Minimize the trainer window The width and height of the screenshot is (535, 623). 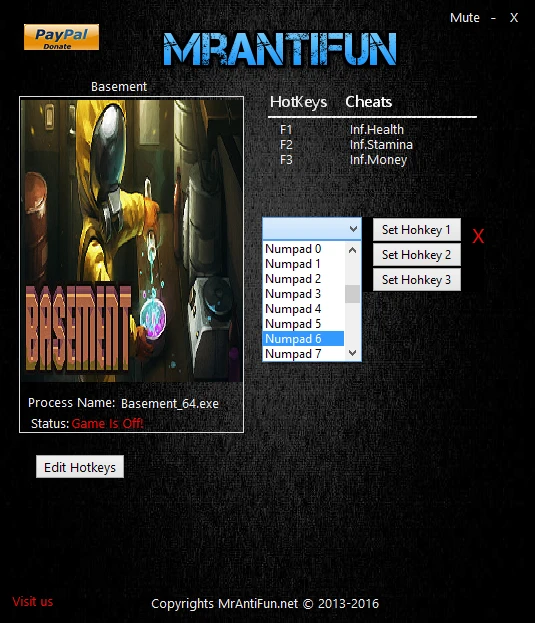[x=493, y=18]
